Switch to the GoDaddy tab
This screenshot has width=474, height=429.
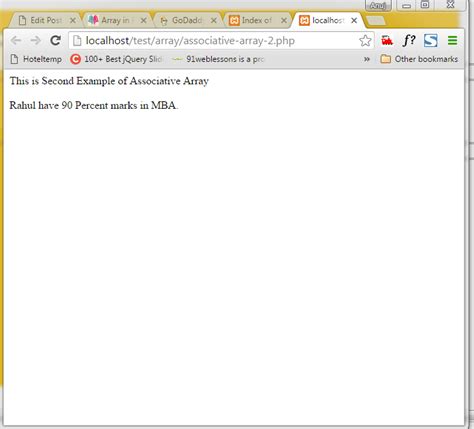tap(187, 20)
